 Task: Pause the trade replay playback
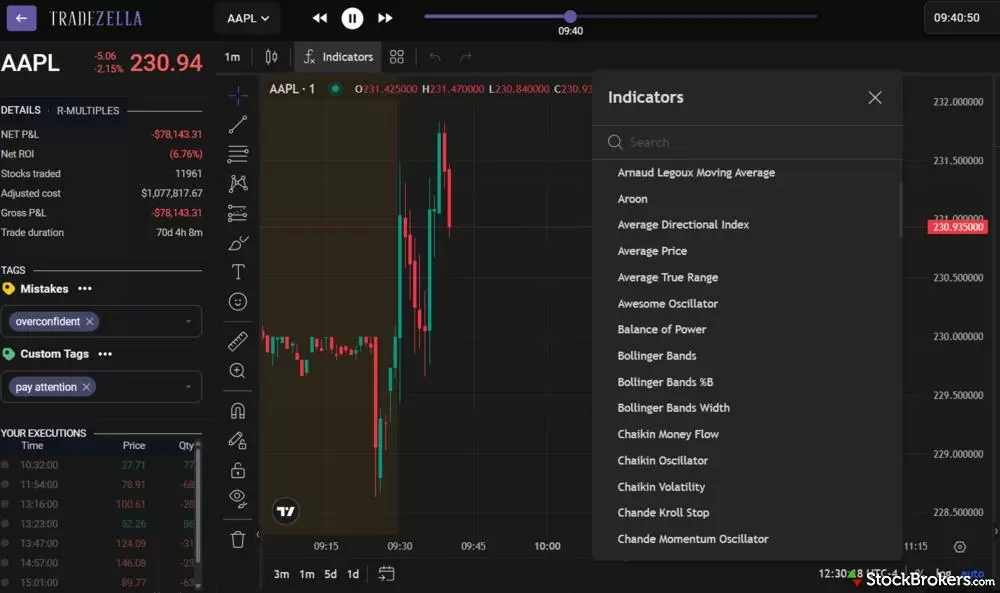tap(352, 18)
